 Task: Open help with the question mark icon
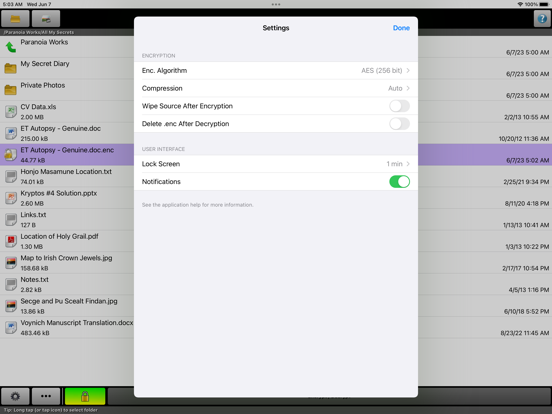click(x=542, y=19)
